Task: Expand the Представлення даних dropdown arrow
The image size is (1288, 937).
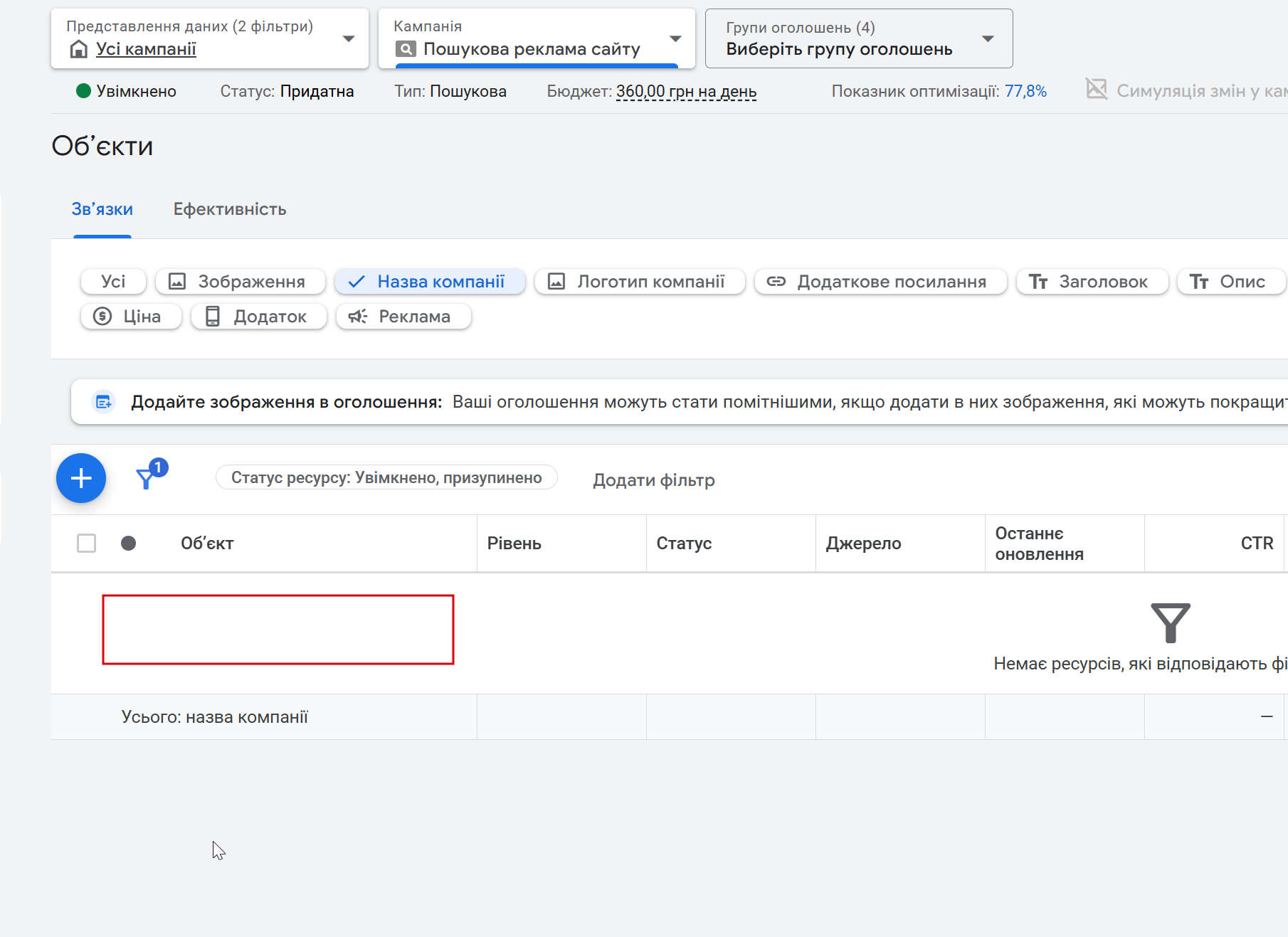Action: (x=349, y=38)
